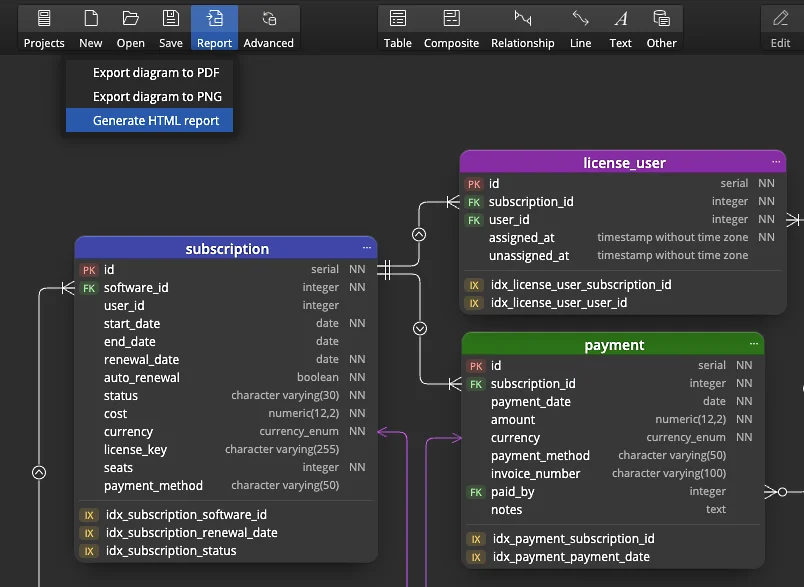Choose Generate HTML report
The image size is (804, 587).
pos(150,120)
